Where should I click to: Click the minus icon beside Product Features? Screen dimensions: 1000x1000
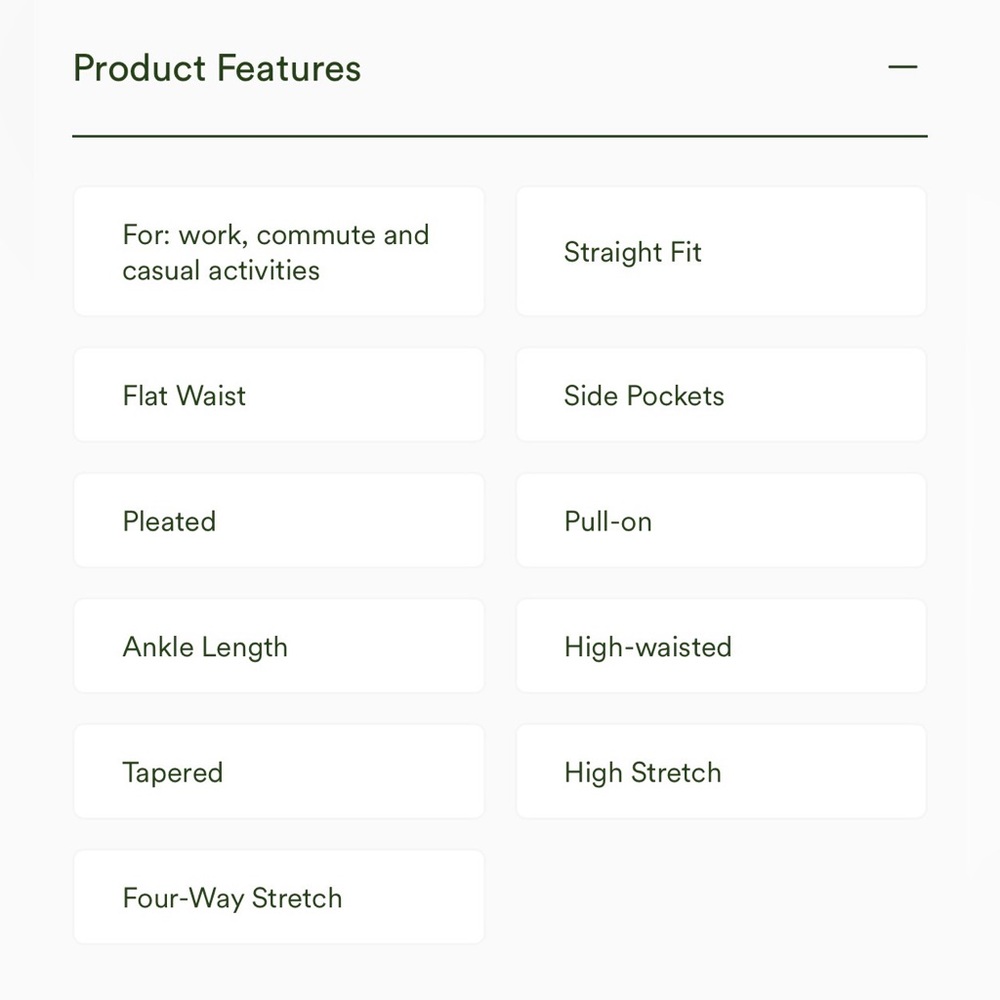click(902, 68)
